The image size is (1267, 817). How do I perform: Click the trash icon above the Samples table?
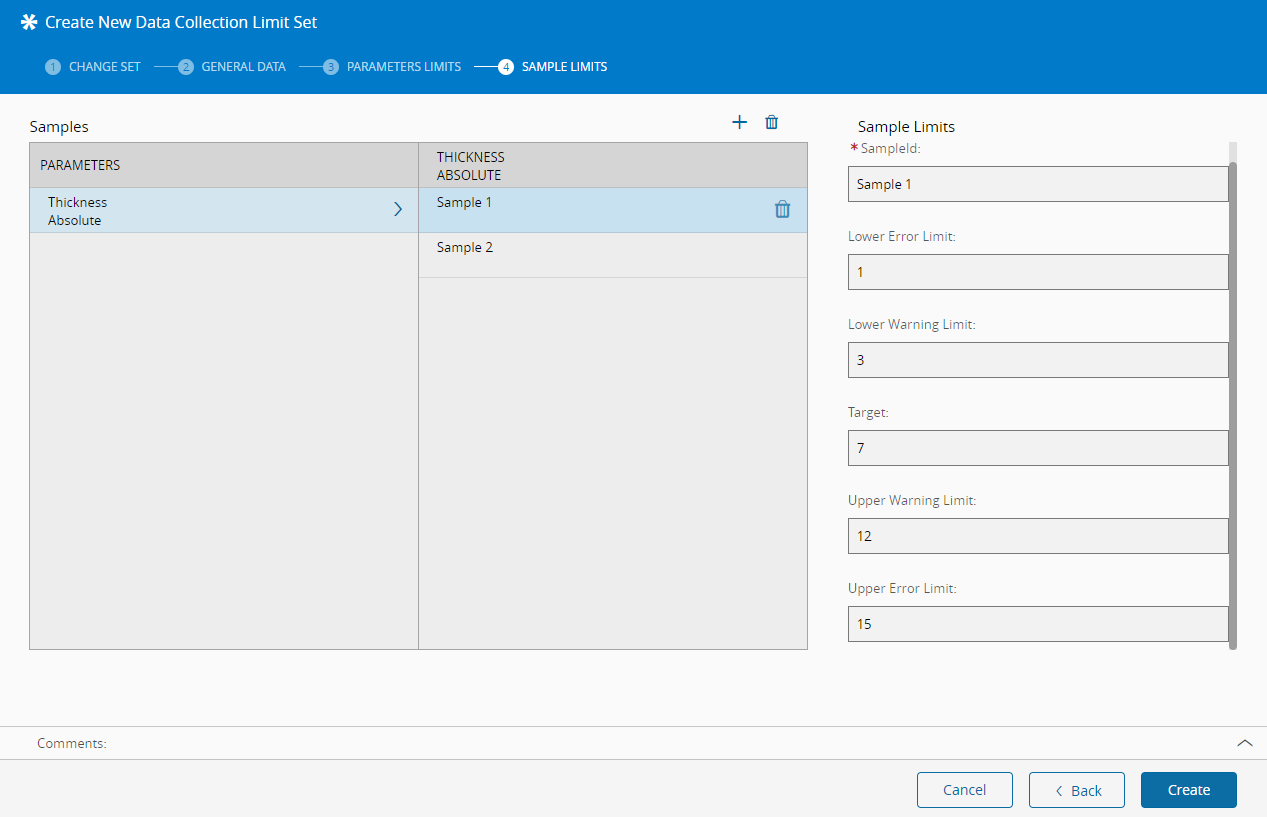coord(771,122)
